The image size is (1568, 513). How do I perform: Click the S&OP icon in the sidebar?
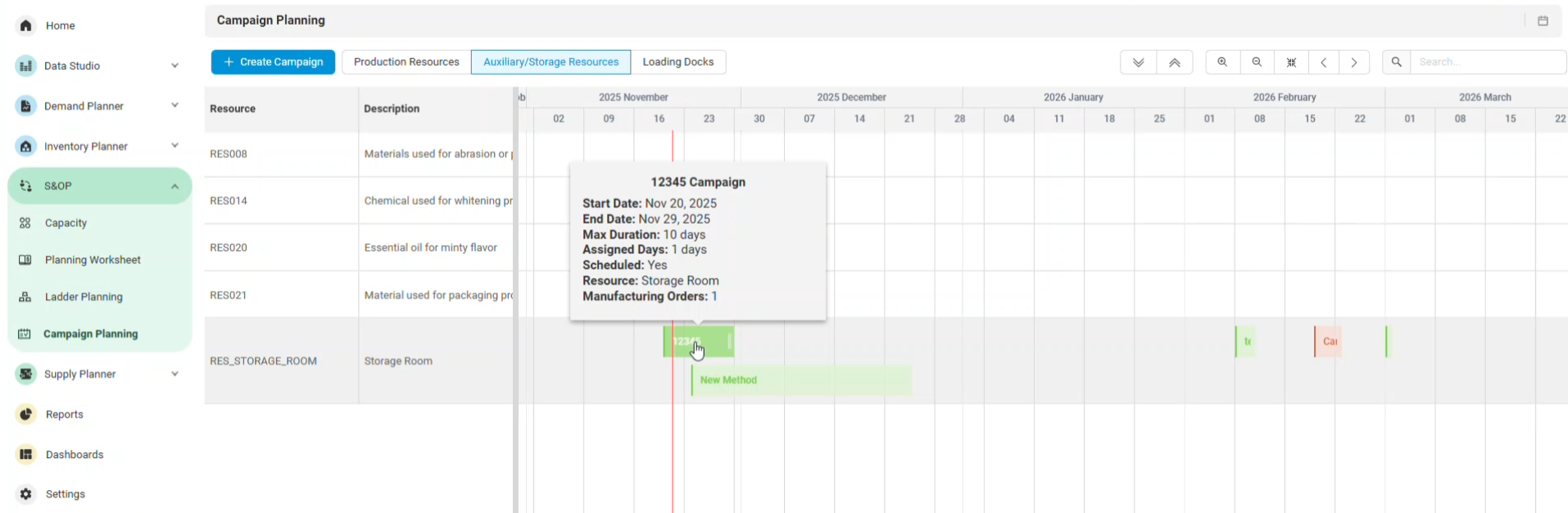(x=26, y=186)
